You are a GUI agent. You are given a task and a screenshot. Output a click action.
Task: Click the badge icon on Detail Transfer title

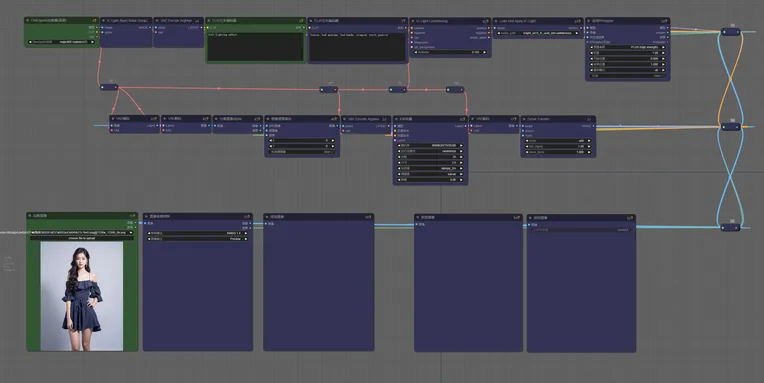pyautogui.click(x=589, y=119)
